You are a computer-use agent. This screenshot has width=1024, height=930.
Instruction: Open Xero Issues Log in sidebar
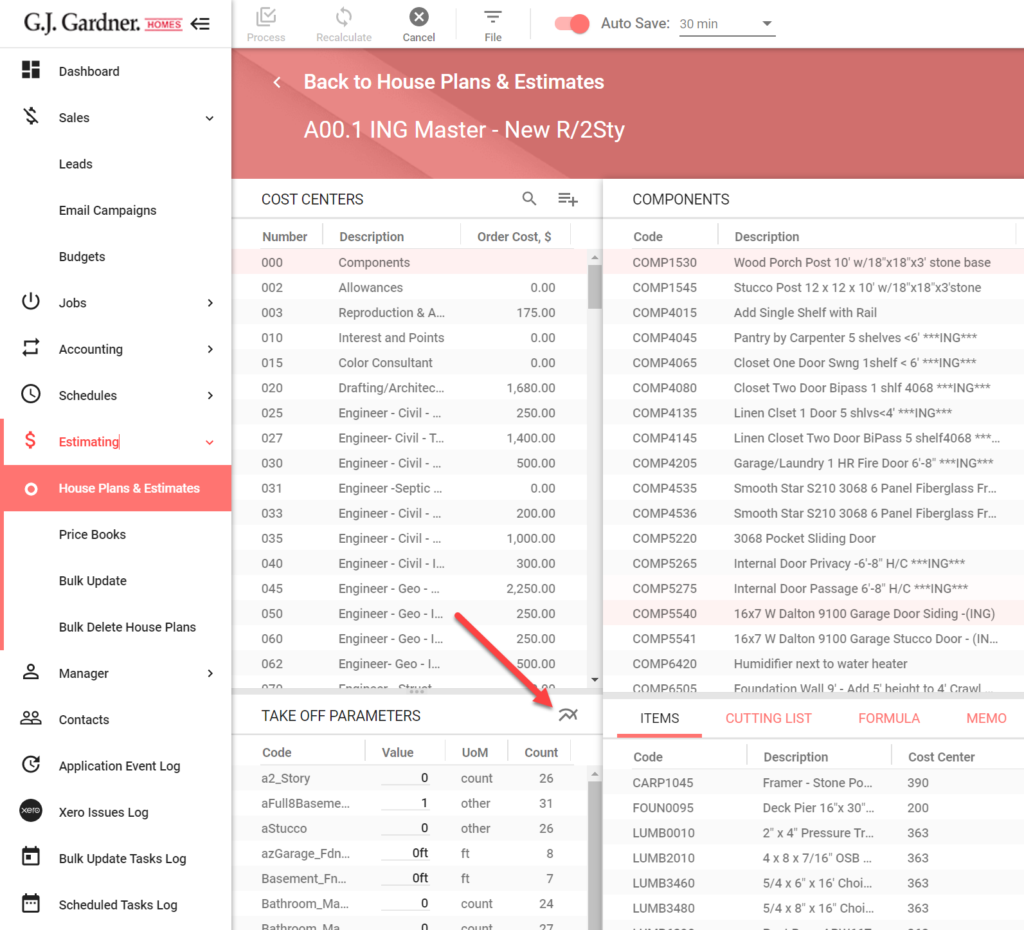104,812
